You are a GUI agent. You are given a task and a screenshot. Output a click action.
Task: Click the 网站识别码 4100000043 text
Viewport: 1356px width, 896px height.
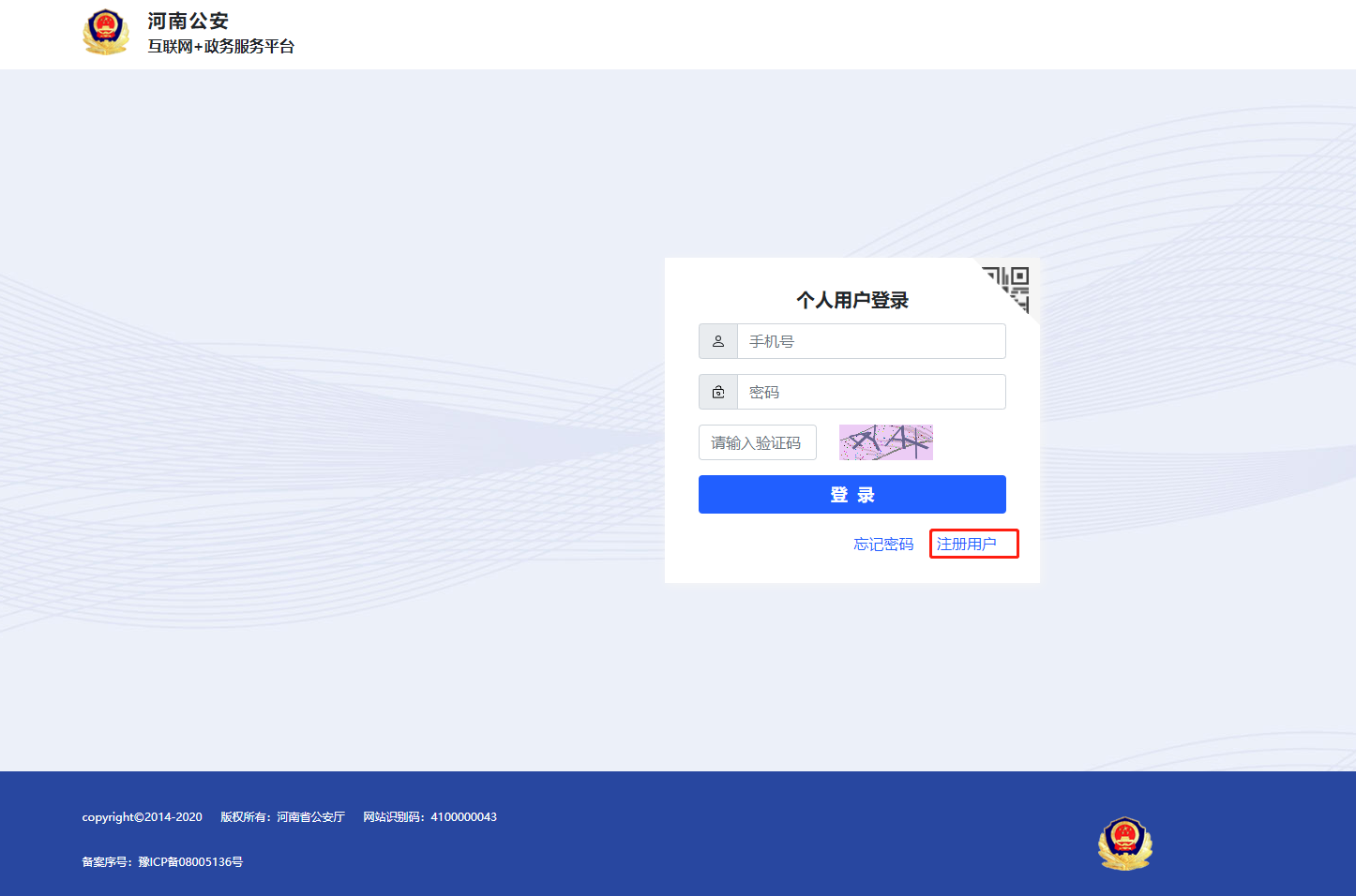click(x=429, y=817)
